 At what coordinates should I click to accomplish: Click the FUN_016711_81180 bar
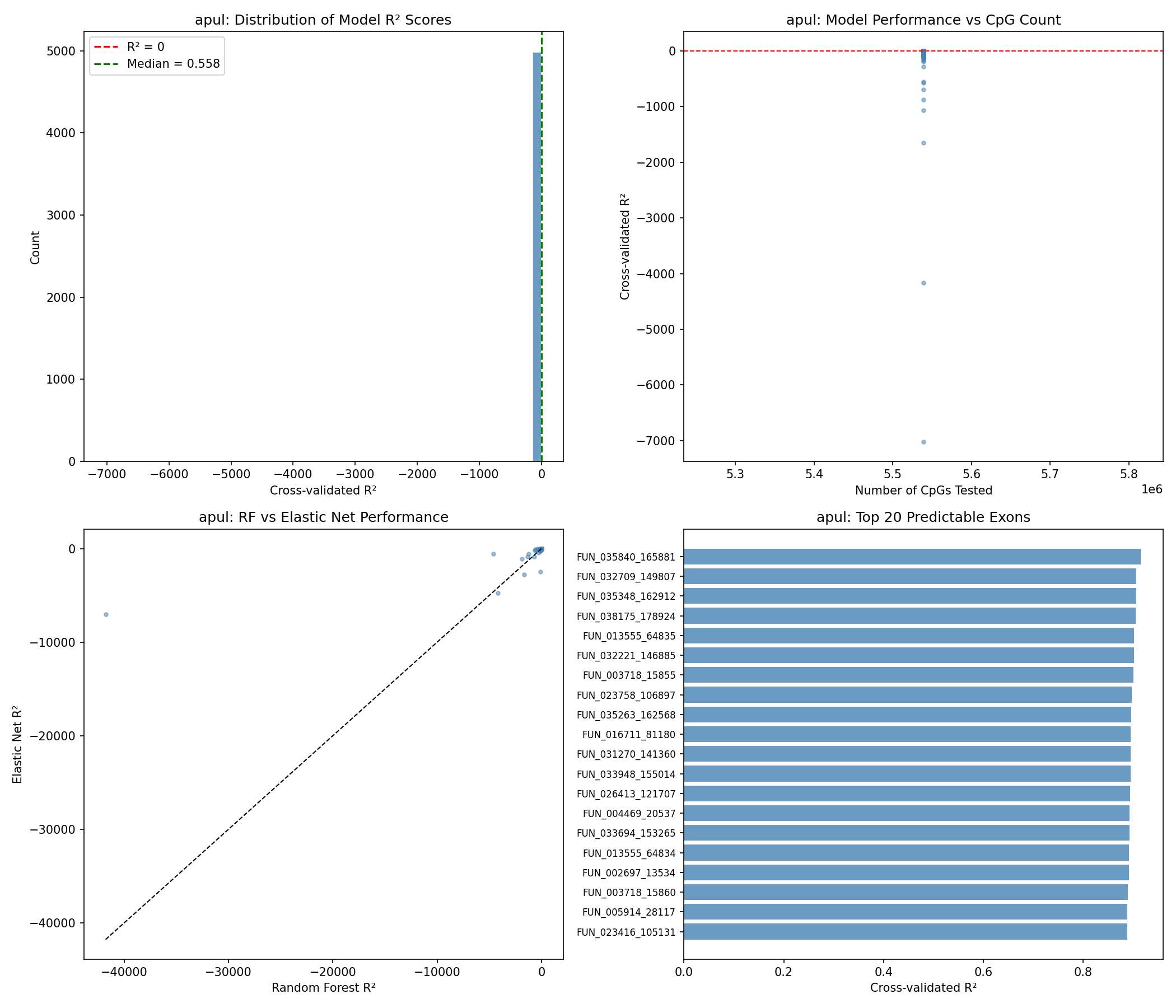(907, 734)
